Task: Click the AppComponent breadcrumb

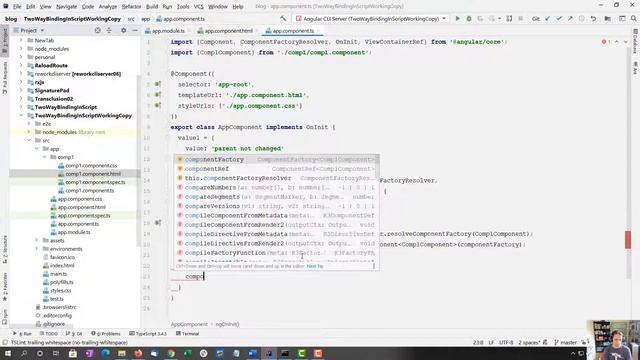Action: (189, 324)
